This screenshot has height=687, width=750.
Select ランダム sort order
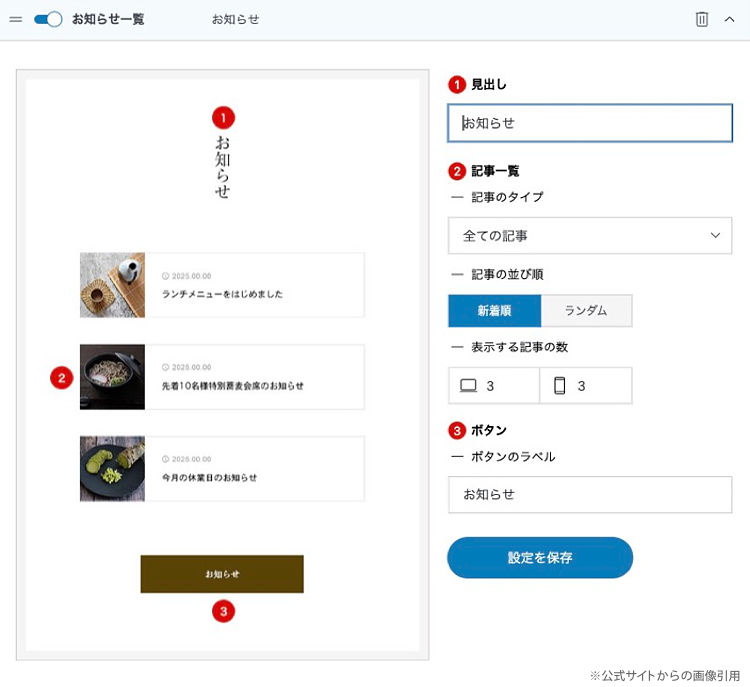pyautogui.click(x=586, y=311)
